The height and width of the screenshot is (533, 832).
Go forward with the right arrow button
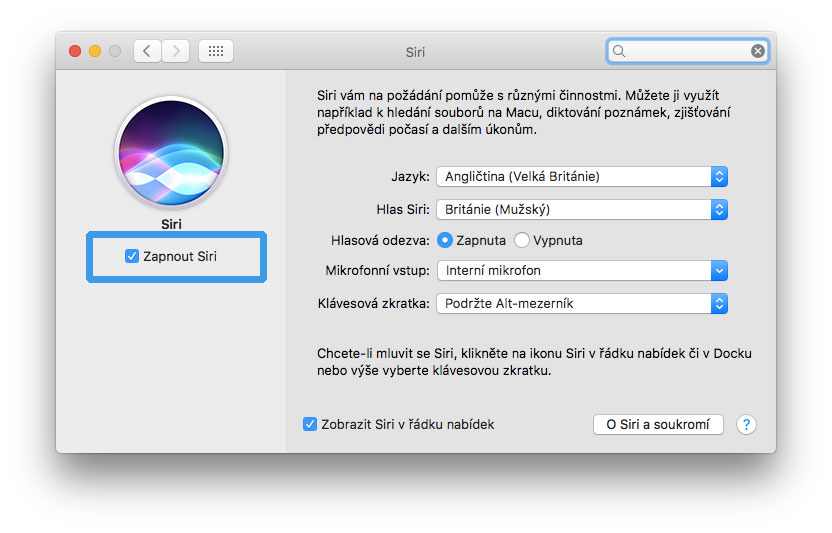[x=175, y=51]
